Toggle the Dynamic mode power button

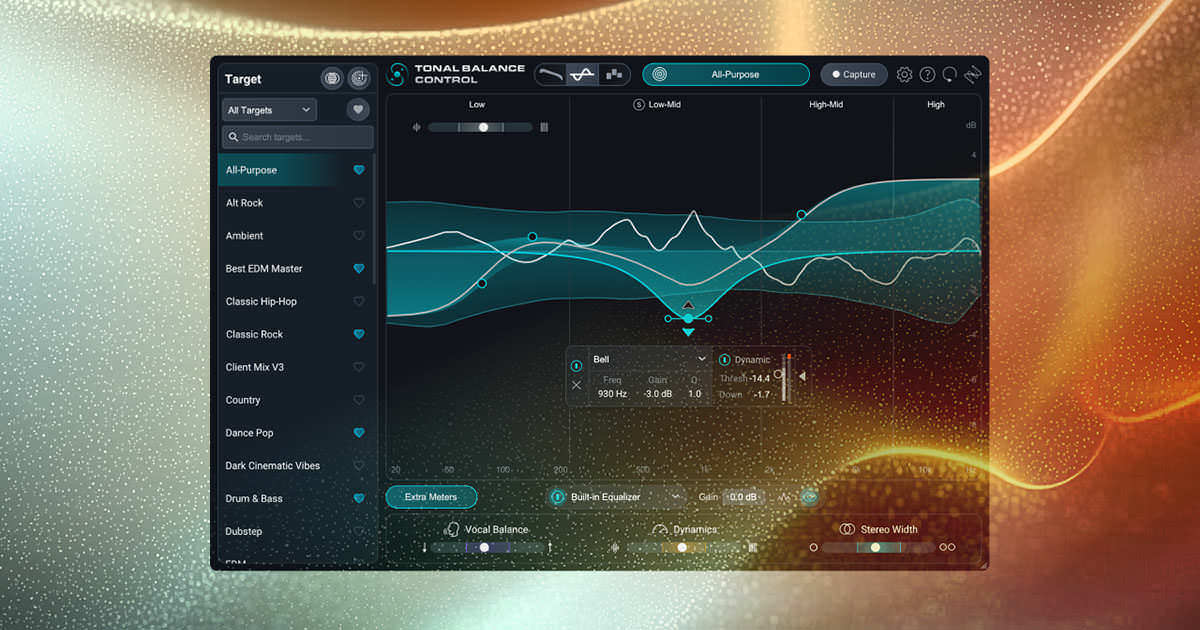(725, 360)
